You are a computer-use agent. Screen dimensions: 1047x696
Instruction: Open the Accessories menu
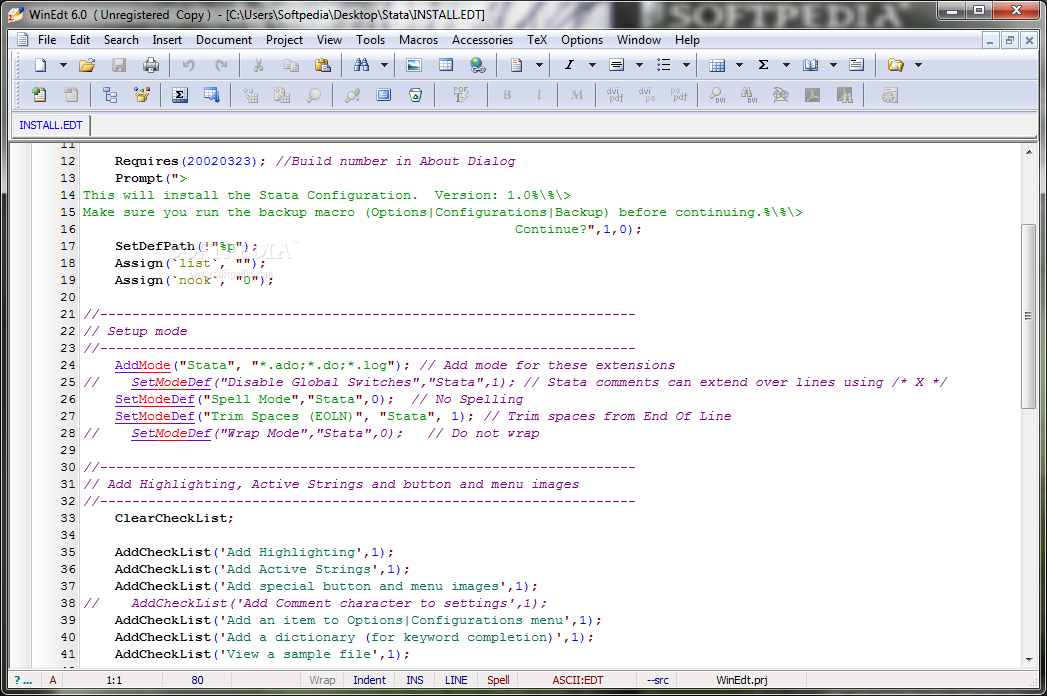482,40
